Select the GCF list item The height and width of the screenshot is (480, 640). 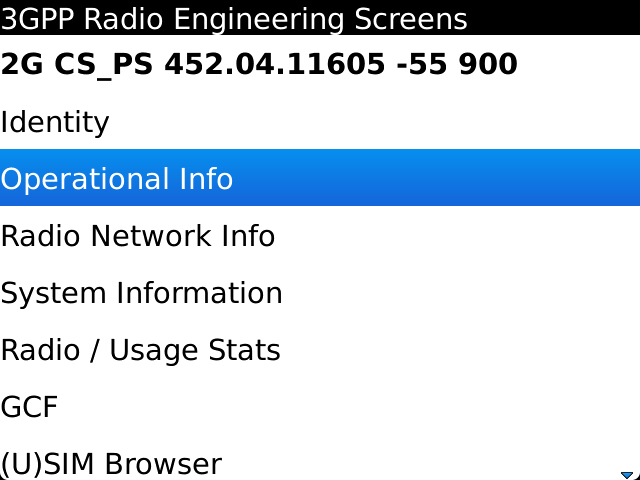30,407
